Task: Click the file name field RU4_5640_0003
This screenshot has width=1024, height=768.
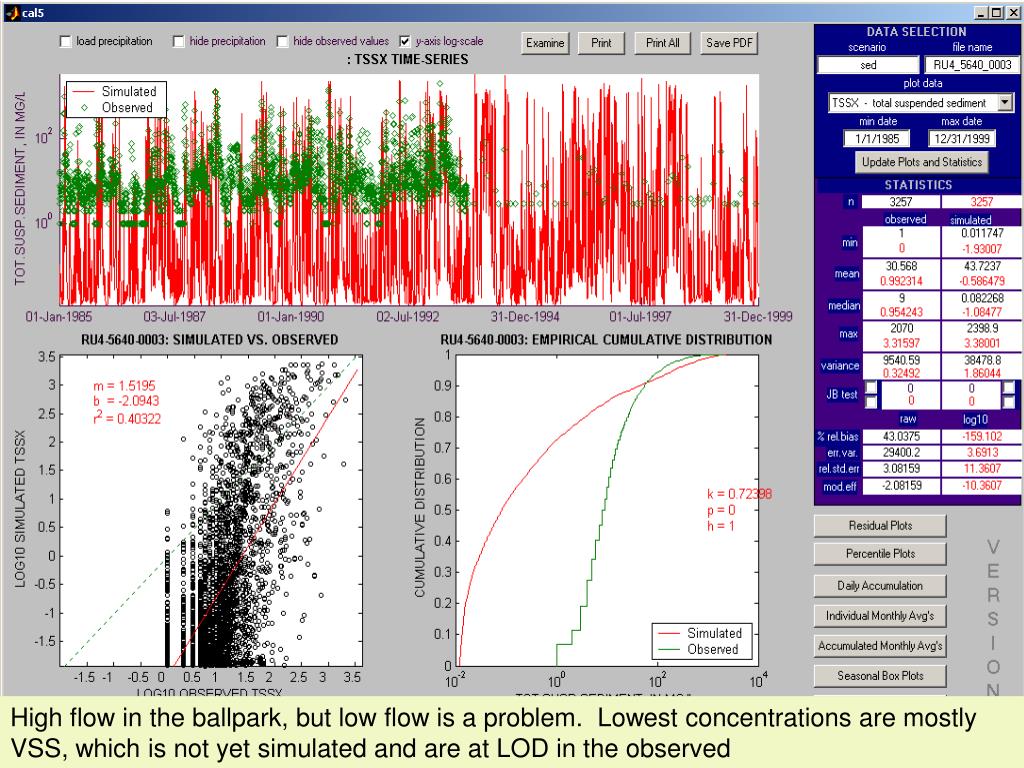Action: pyautogui.click(x=972, y=65)
